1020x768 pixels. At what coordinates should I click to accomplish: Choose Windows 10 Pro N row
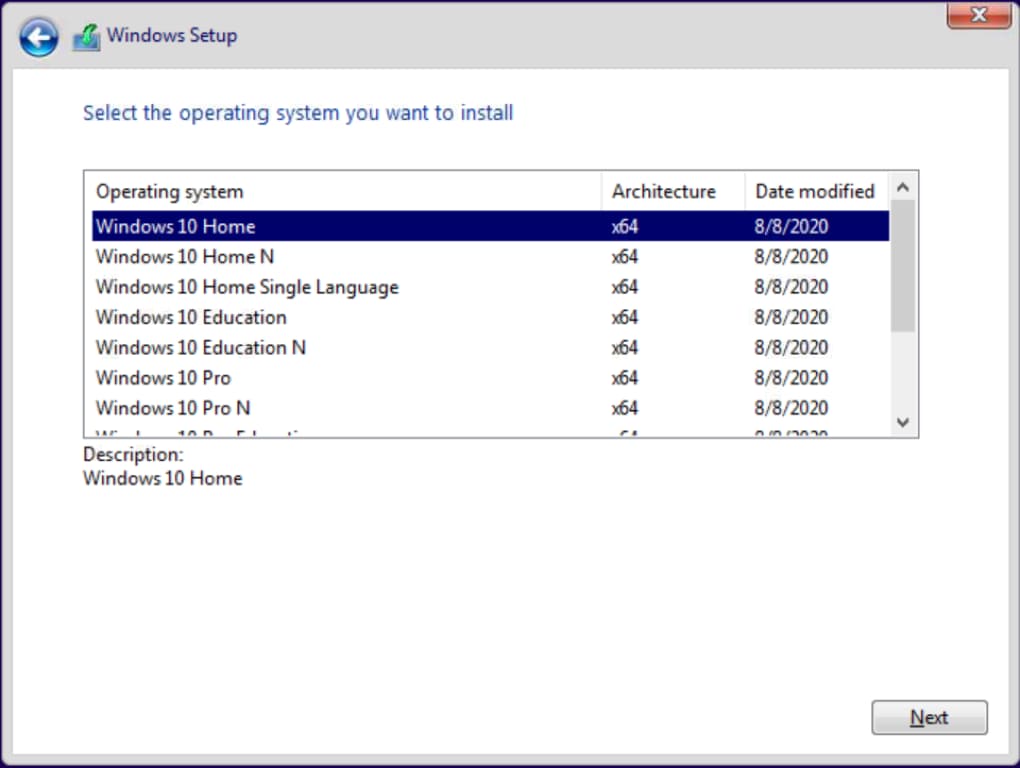pos(173,408)
